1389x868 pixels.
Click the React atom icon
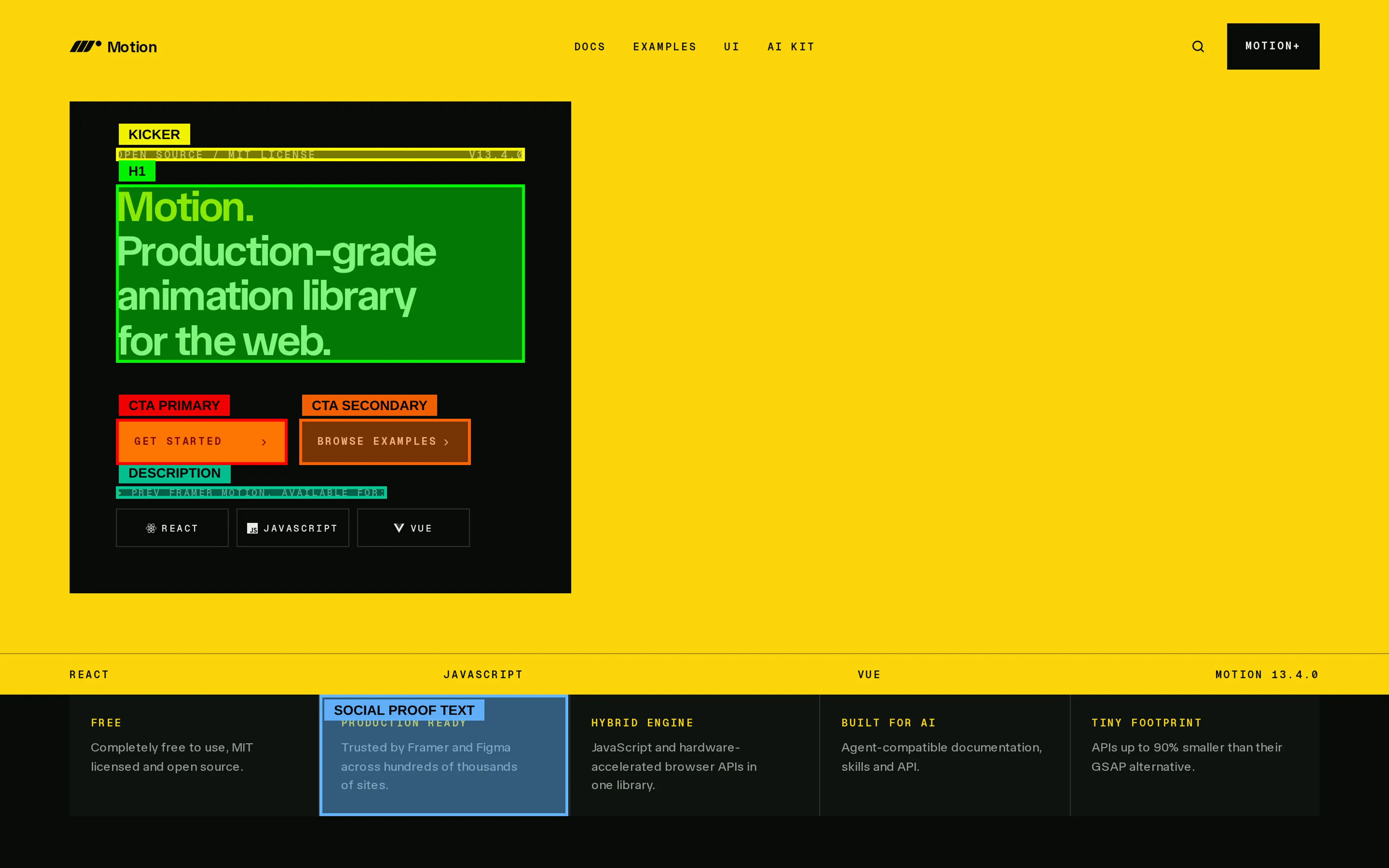[x=151, y=528]
